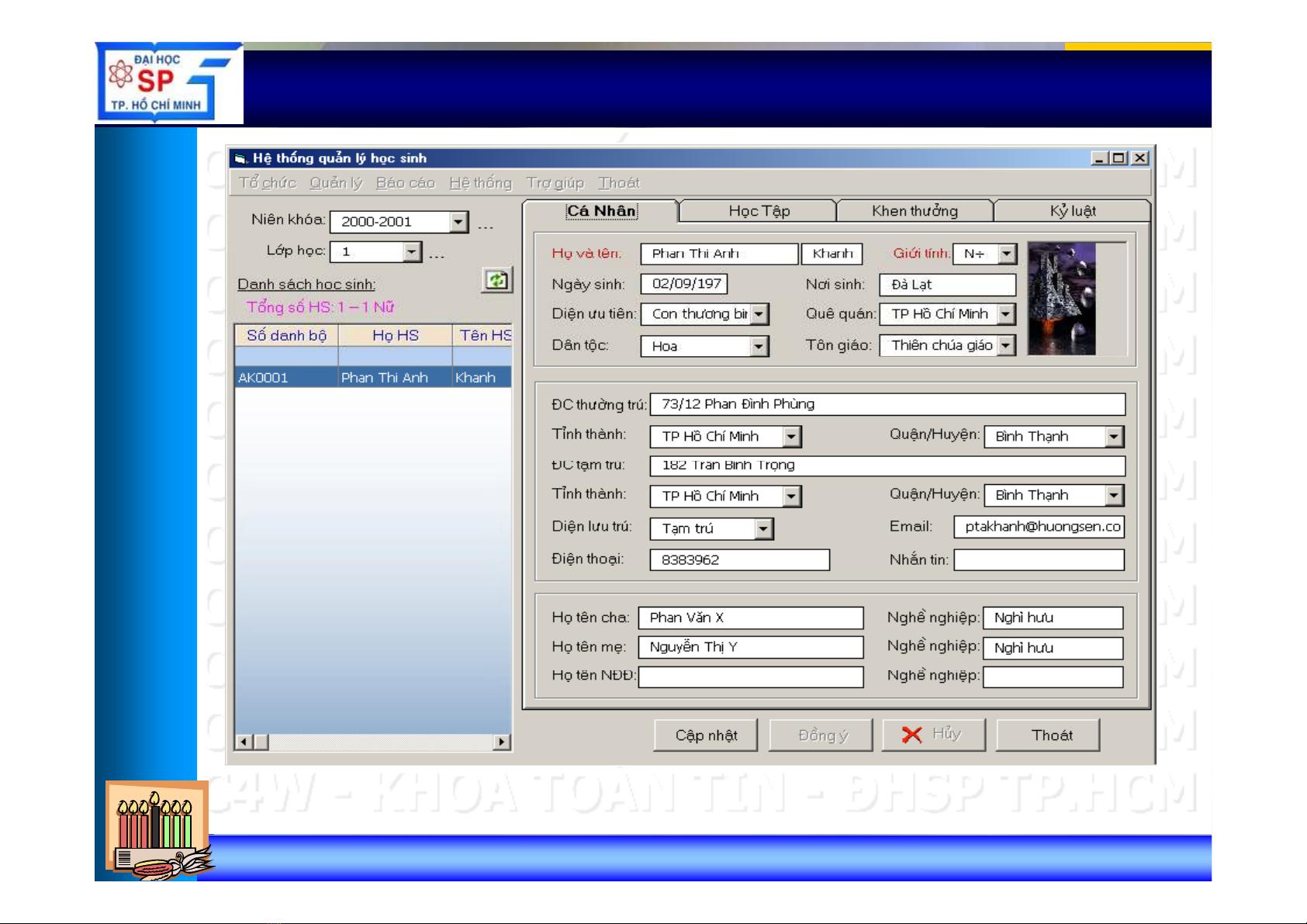Click the ellipsis button beside Lớp học
This screenshot has height=924, width=1307.
[437, 255]
